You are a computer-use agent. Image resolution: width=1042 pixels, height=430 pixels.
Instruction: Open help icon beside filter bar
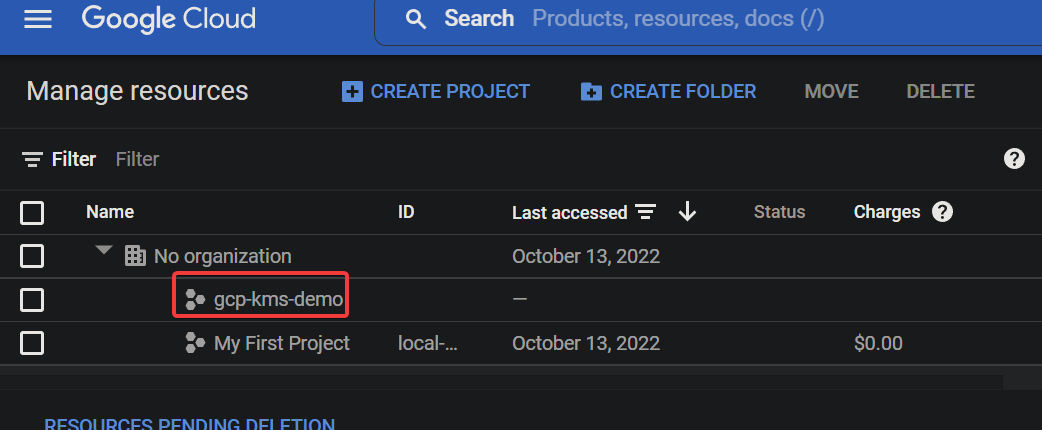[1014, 159]
